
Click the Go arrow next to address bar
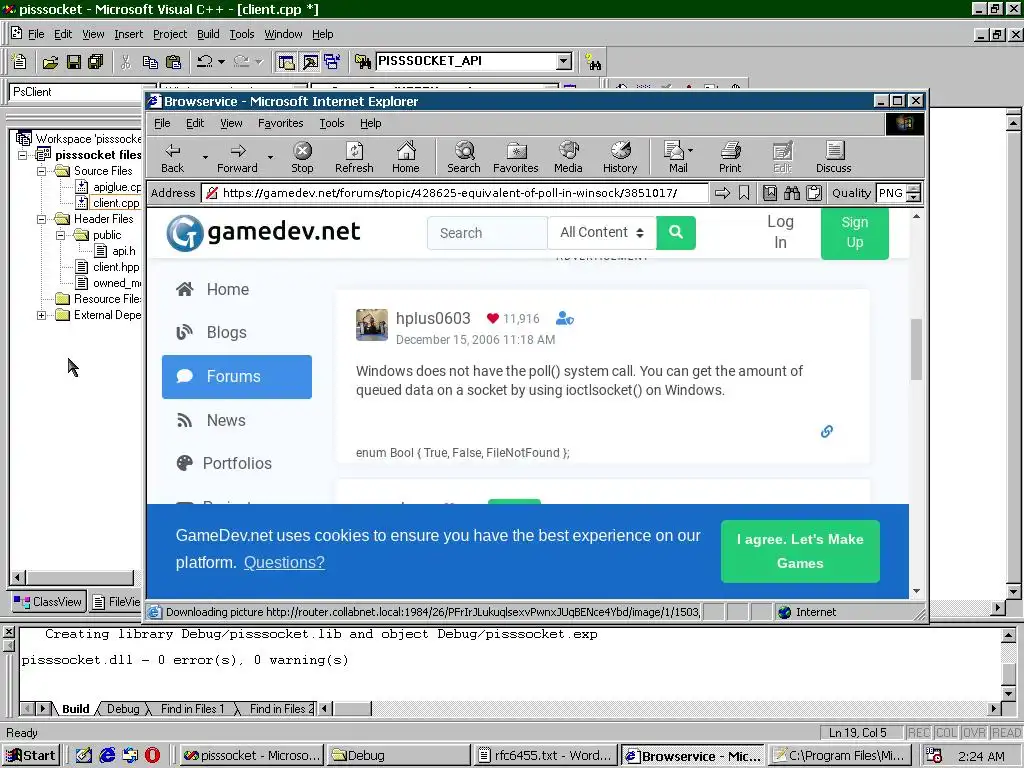click(722, 193)
